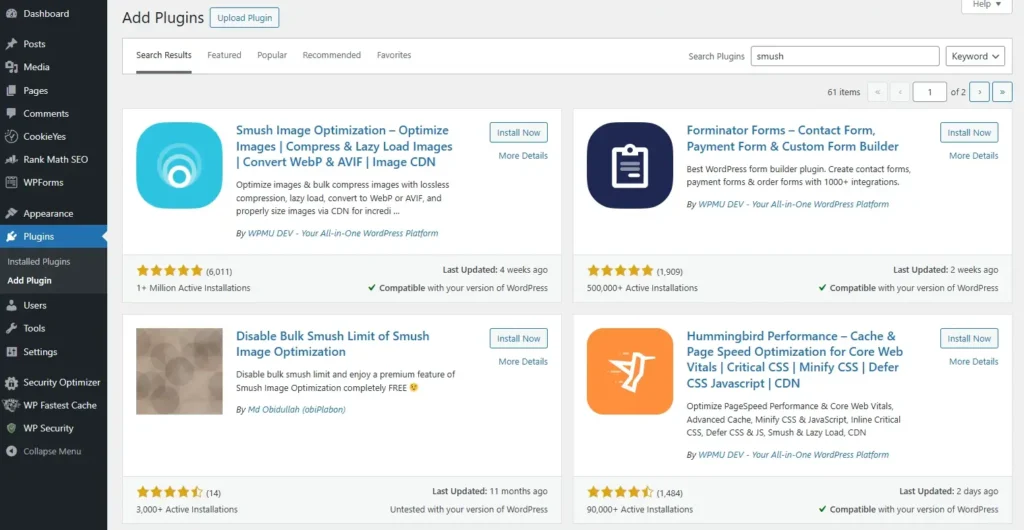Go to next results page arrow

click(979, 92)
